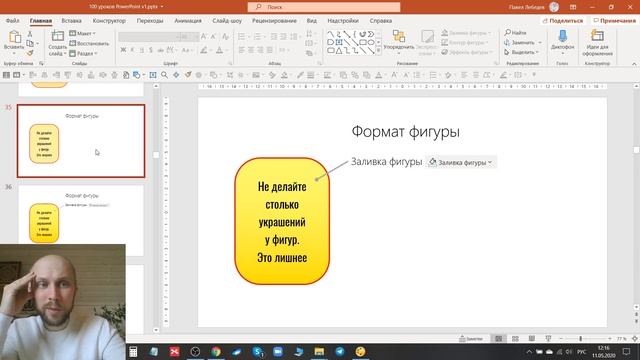Select slide 36 thumbnail
The image size is (640, 360).
pyautogui.click(x=81, y=220)
